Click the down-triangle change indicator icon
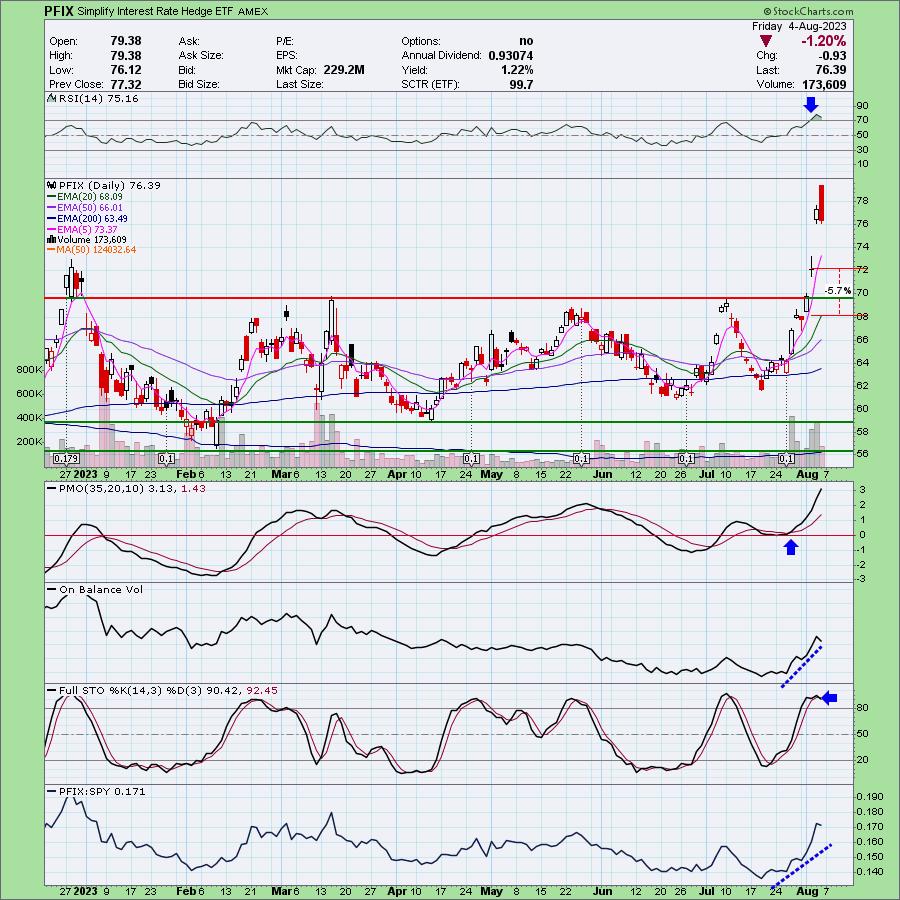The image size is (900, 900). click(x=766, y=41)
